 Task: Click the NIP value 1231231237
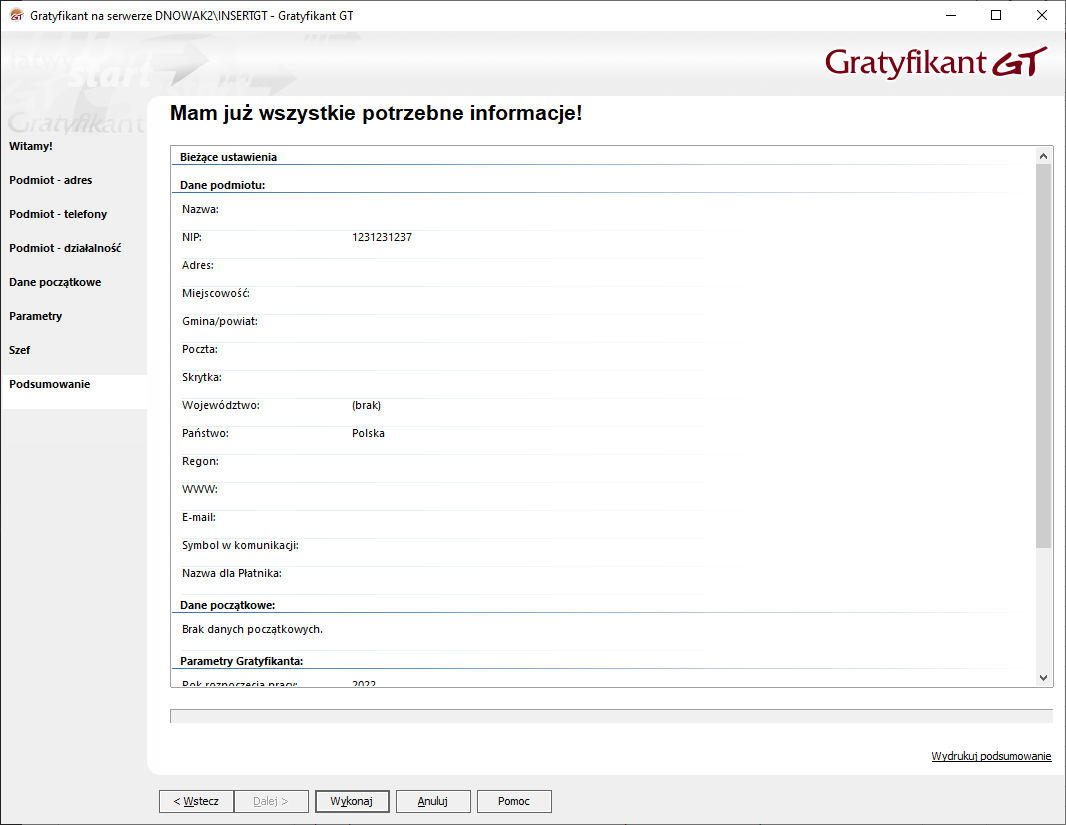point(382,237)
